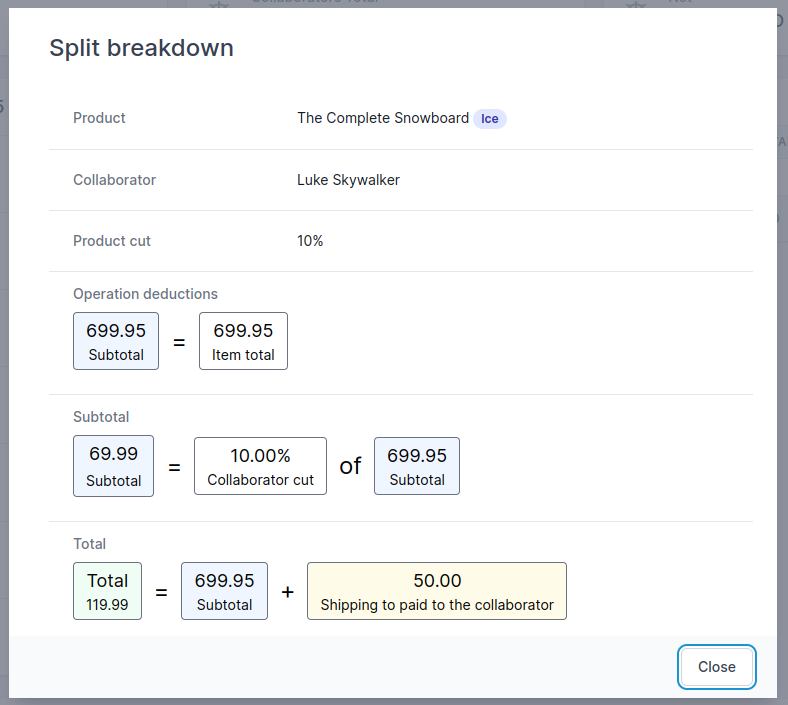This screenshot has height=705, width=788.
Task: Click the Ice variant badge
Action: coord(489,119)
